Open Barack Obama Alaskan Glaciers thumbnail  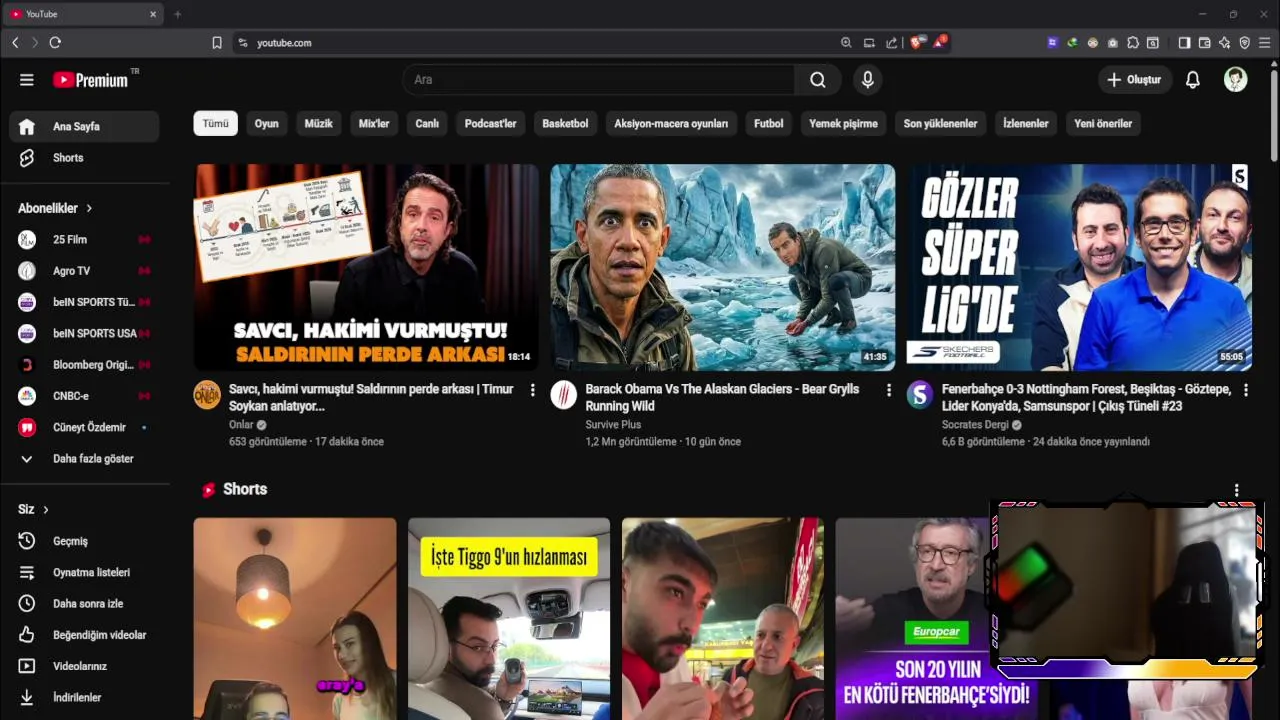[723, 267]
